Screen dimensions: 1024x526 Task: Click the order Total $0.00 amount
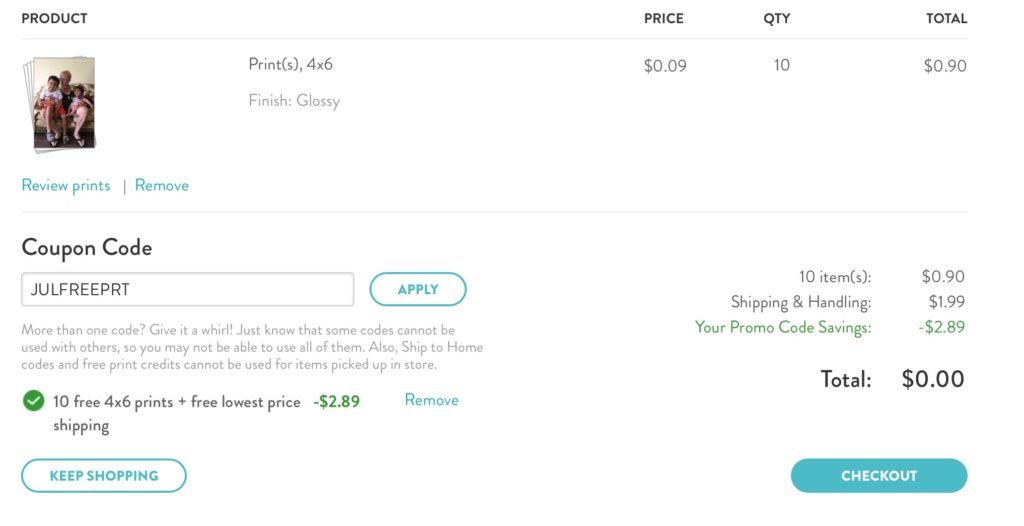tap(933, 380)
